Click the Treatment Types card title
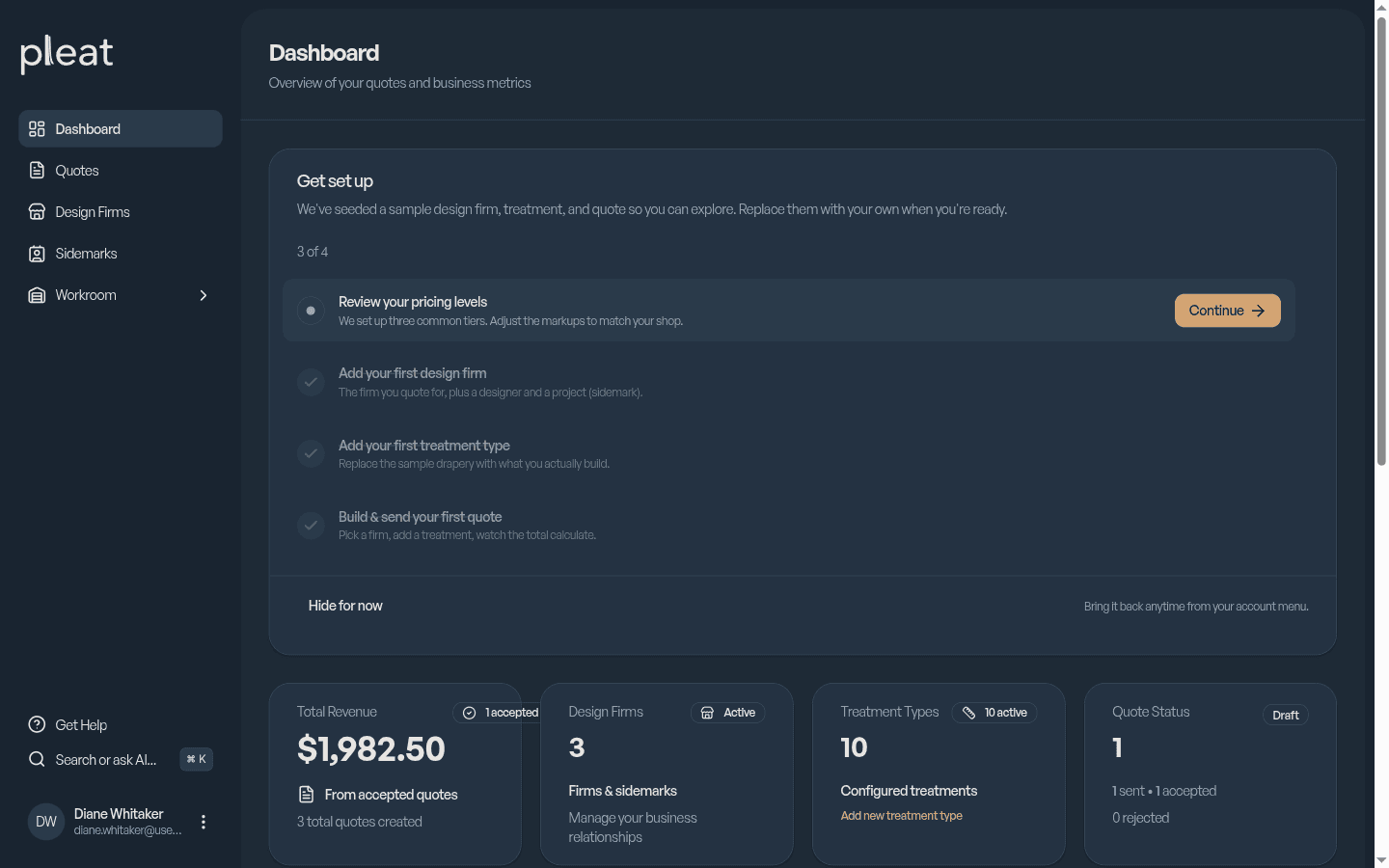The width and height of the screenshot is (1389, 868). 889,712
